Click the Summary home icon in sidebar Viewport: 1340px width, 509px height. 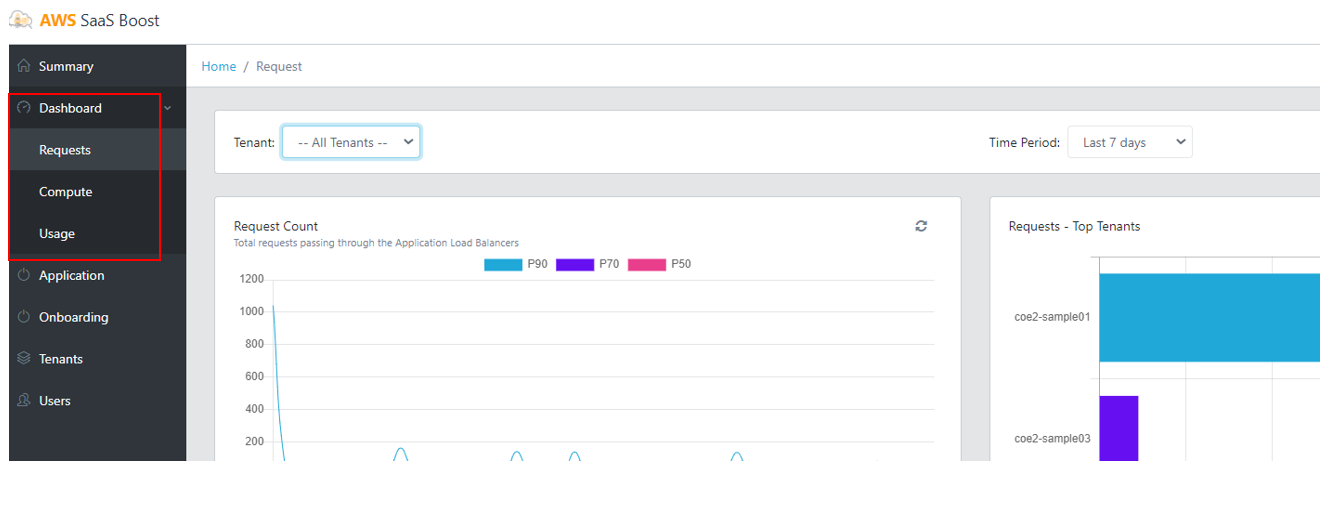(24, 66)
